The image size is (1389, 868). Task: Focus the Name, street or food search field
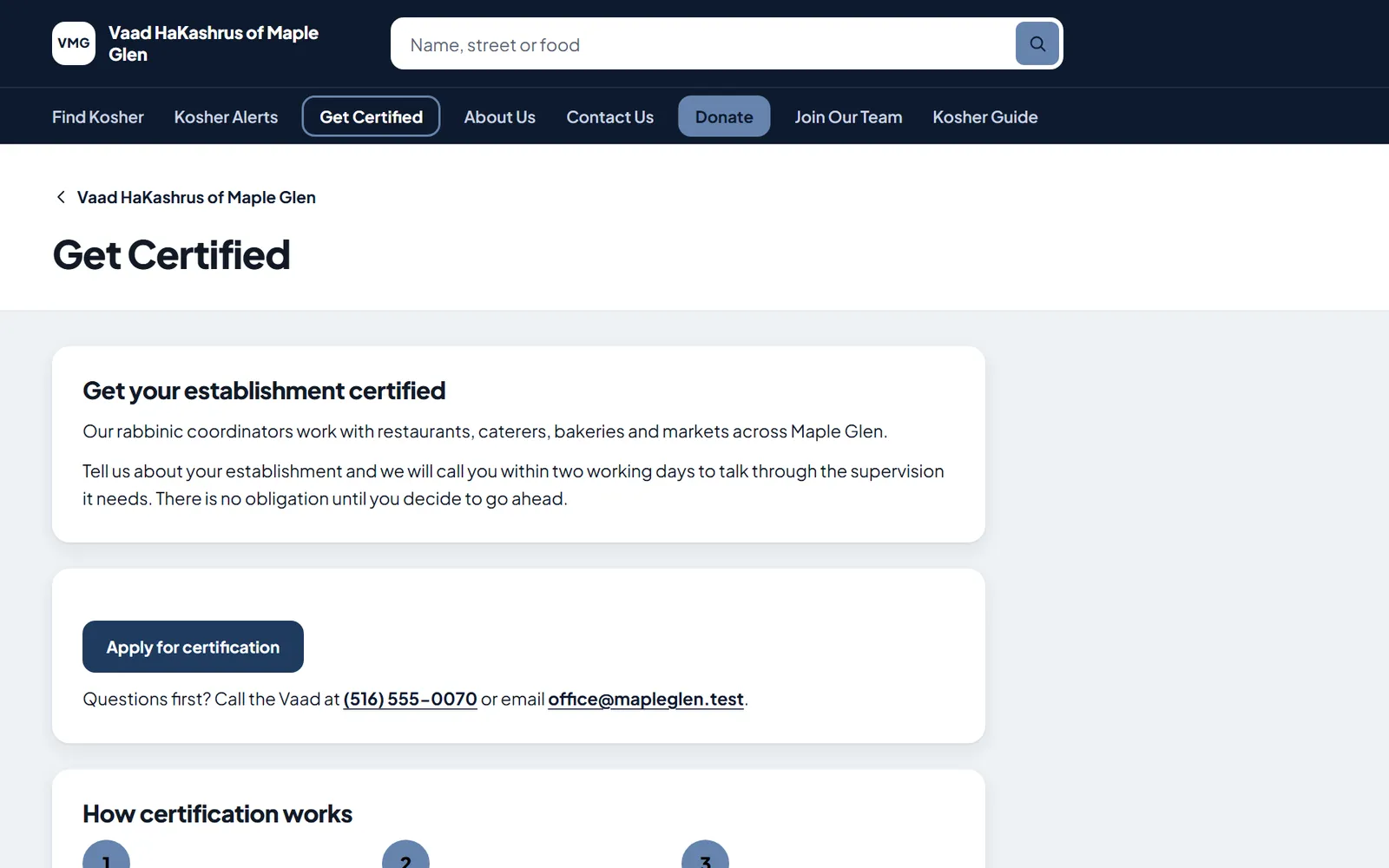click(703, 44)
